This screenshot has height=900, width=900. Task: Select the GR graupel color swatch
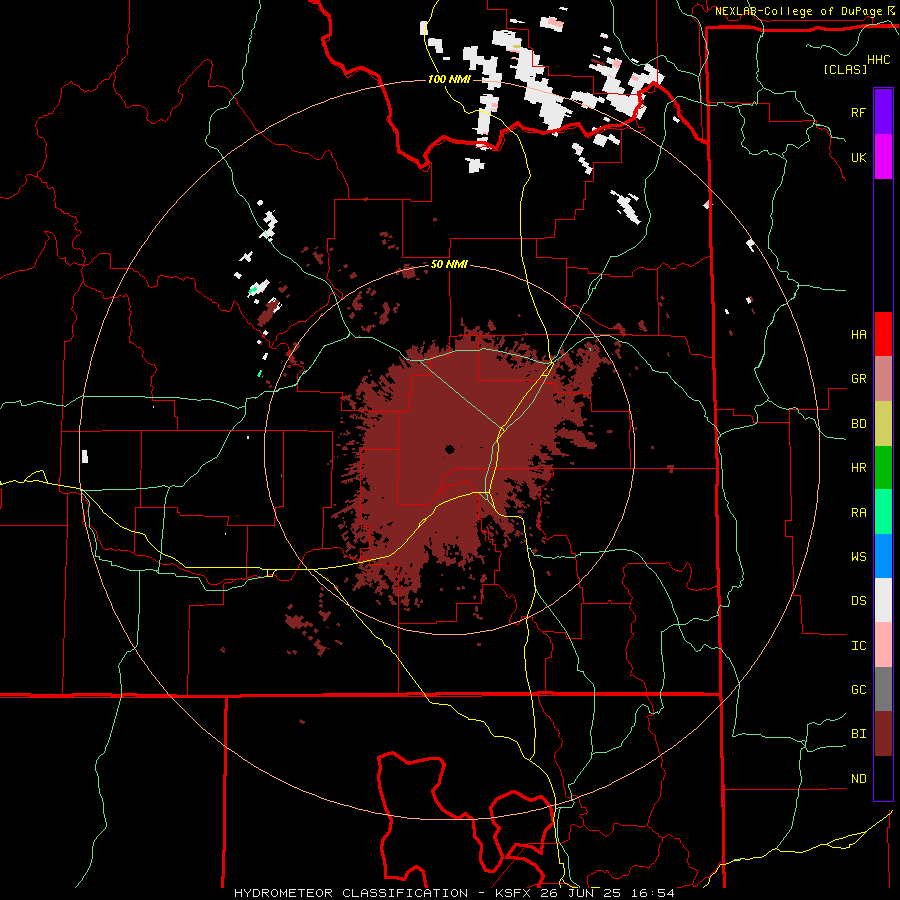883,378
